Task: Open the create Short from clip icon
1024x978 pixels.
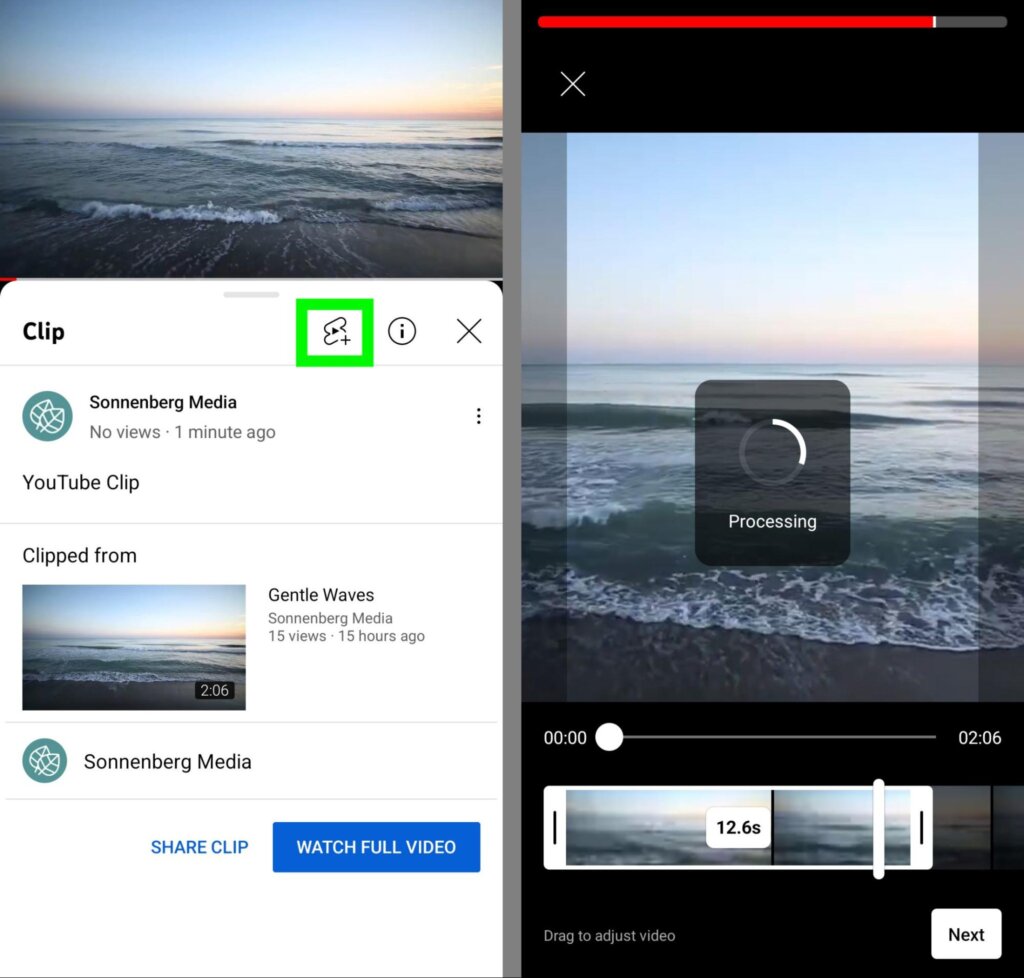Action: (x=335, y=331)
